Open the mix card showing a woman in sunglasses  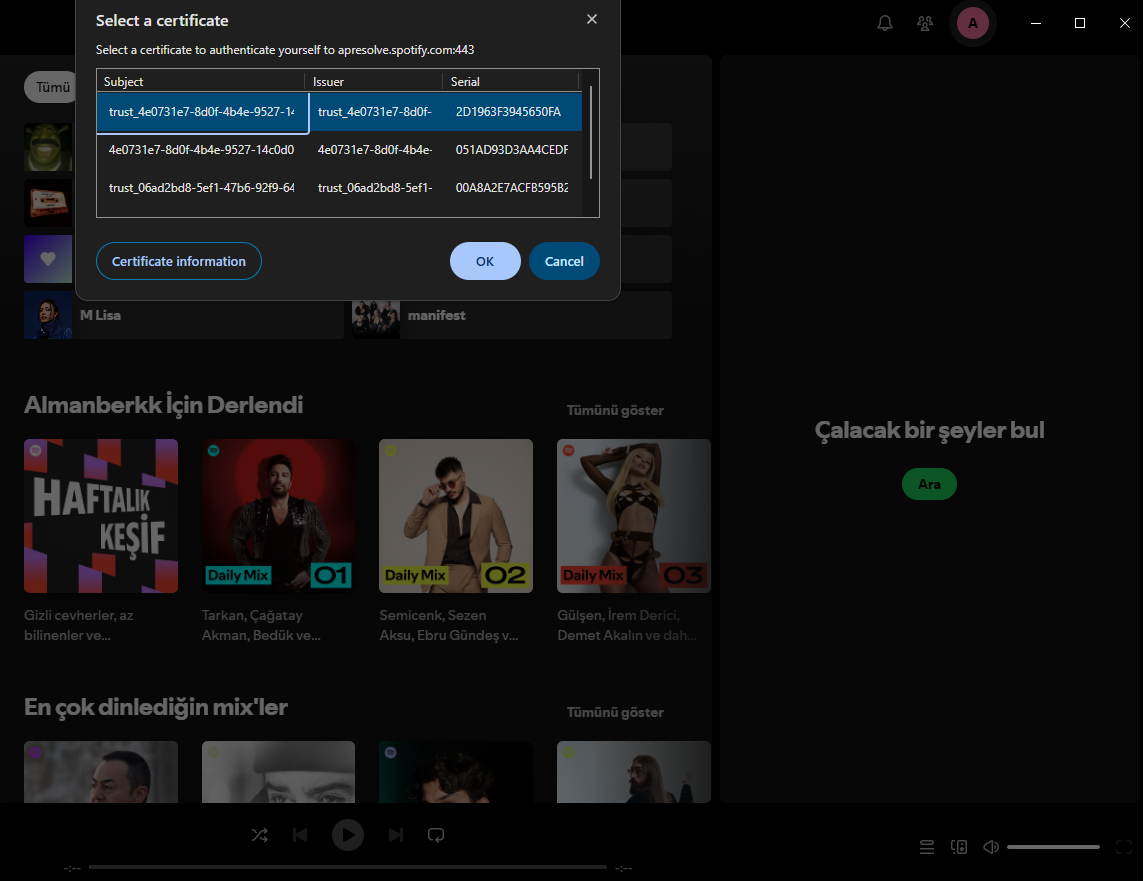pyautogui.click(x=634, y=772)
